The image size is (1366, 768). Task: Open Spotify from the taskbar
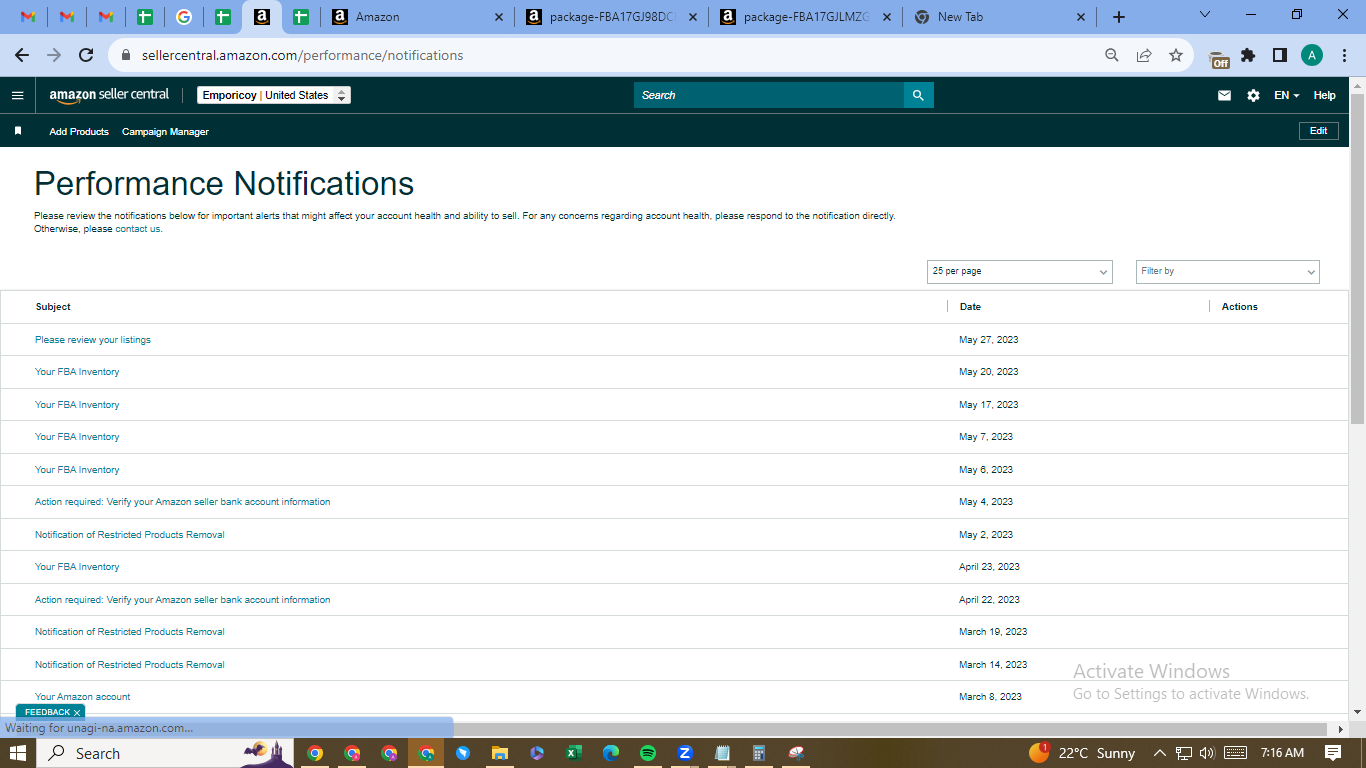click(x=648, y=753)
